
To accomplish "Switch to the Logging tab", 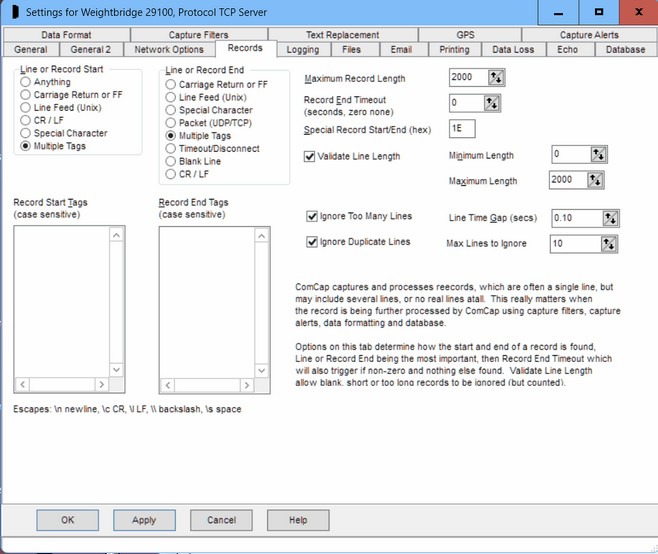I will 303,49.
